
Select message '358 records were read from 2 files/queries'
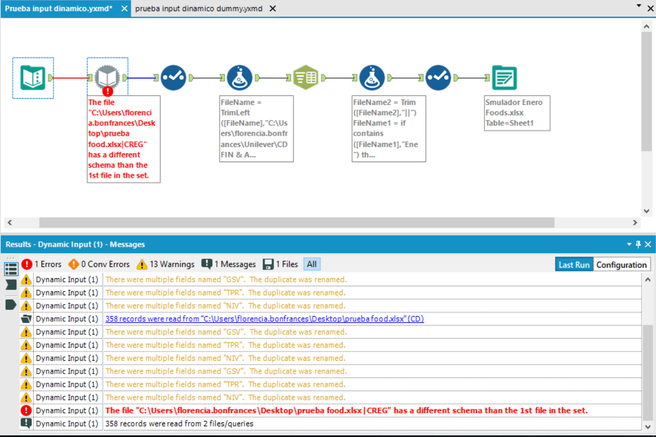click(x=331, y=424)
